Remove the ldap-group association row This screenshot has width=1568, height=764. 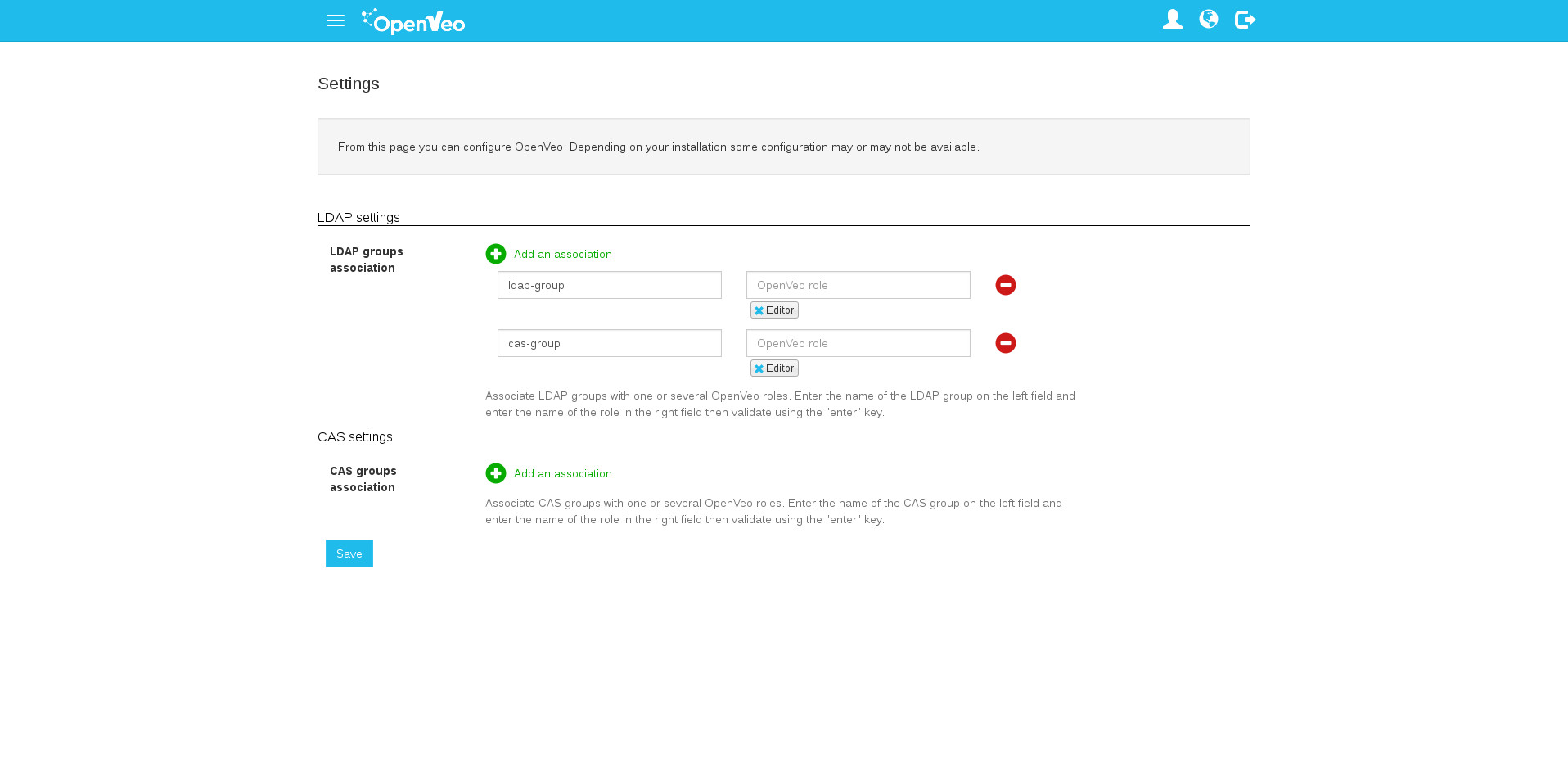click(1006, 285)
